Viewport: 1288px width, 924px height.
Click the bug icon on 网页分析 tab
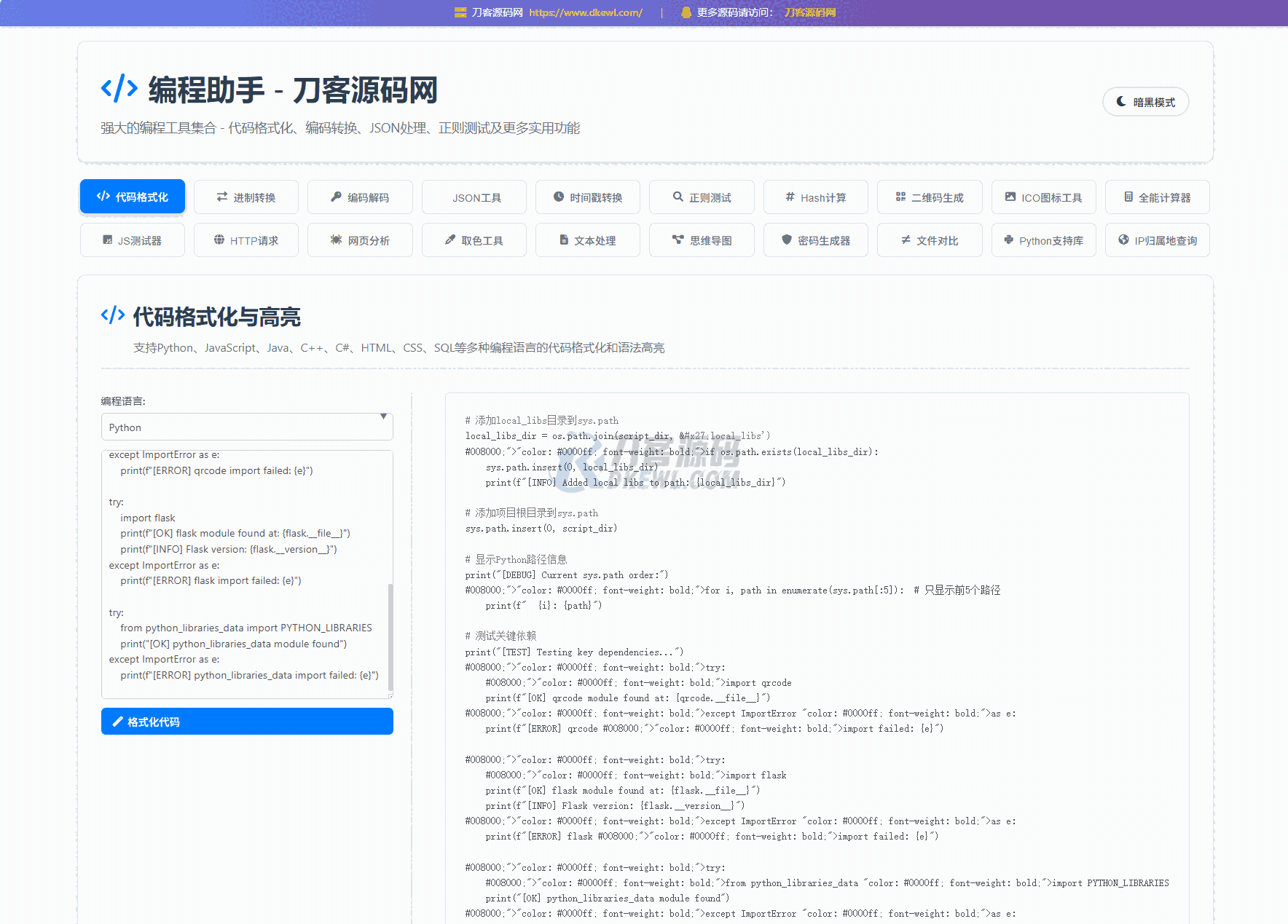(336, 240)
